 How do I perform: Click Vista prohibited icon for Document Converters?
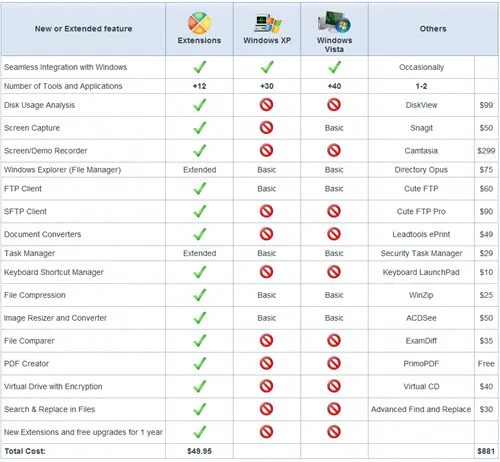334,234
